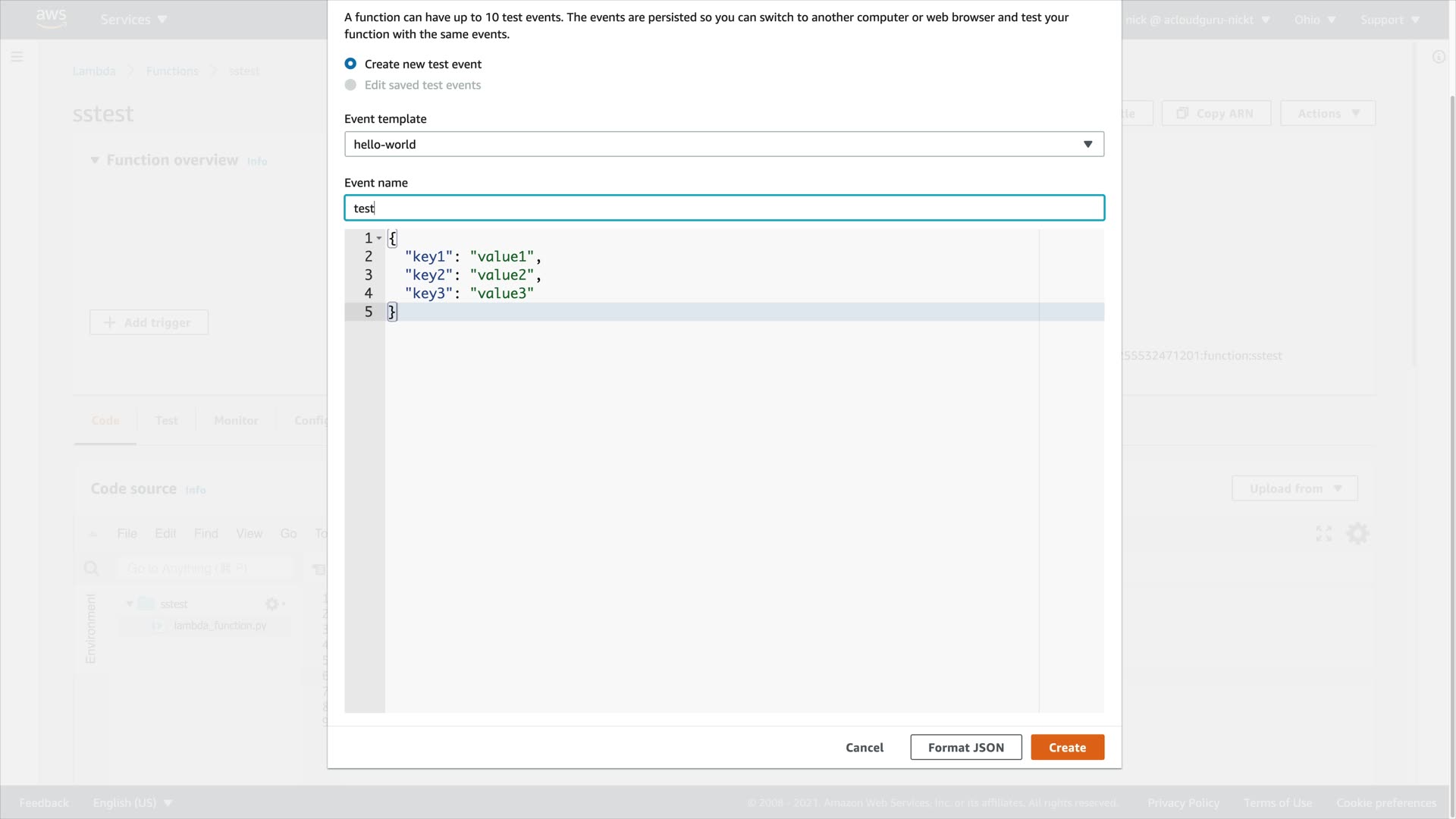Click the fullscreen expand editor icon
Screen dimensions: 1456x819
(1324, 534)
